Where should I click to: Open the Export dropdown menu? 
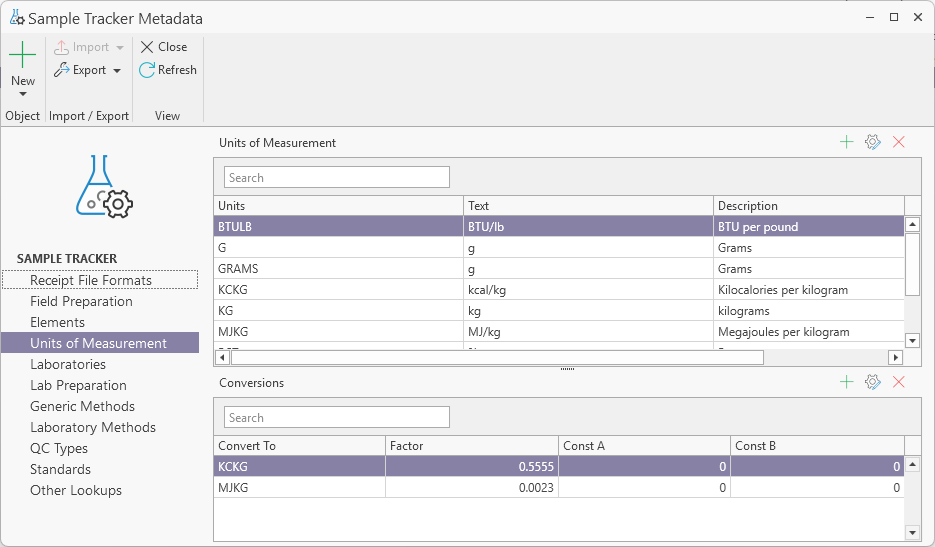coord(117,71)
